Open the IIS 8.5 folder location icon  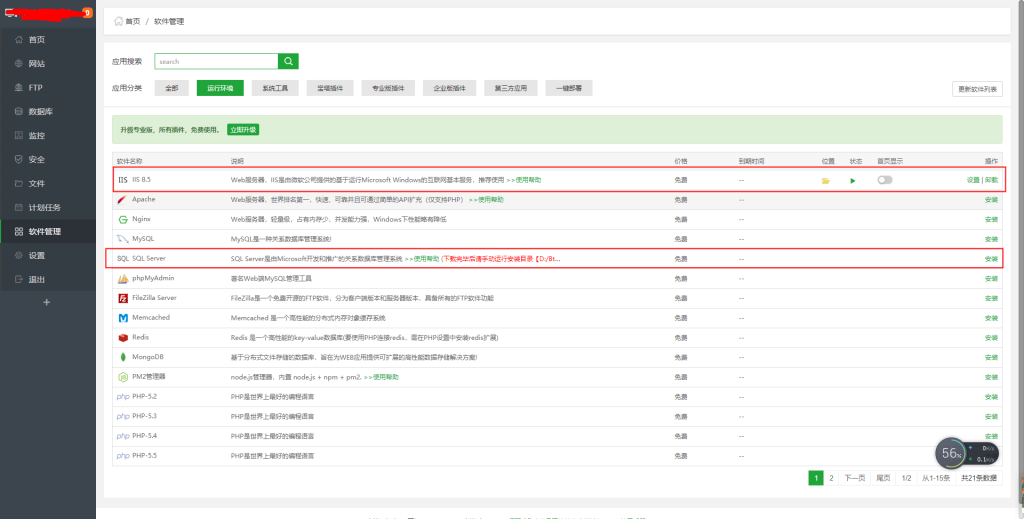pos(825,180)
